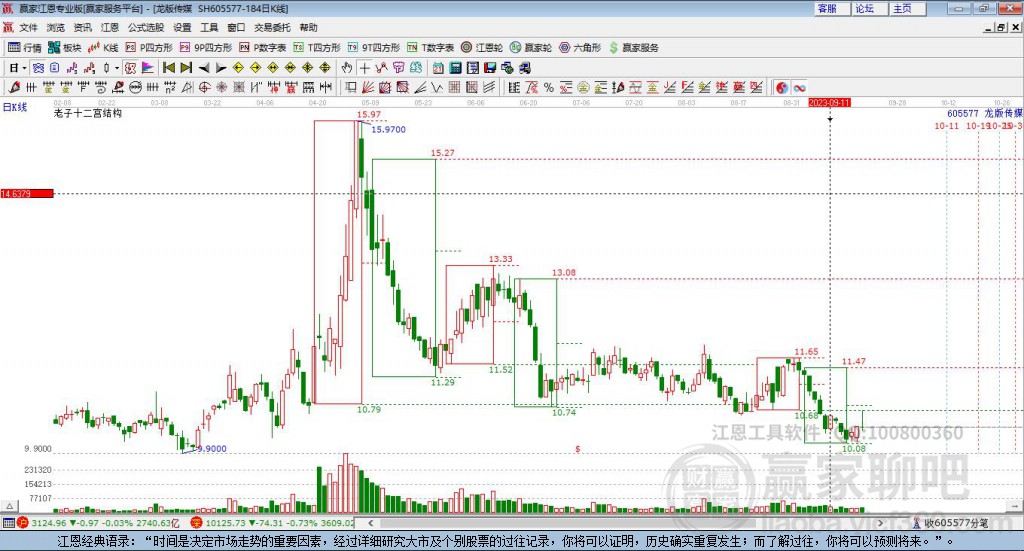
Task: Open the 赢家轮 wheel tool
Action: pos(531,48)
